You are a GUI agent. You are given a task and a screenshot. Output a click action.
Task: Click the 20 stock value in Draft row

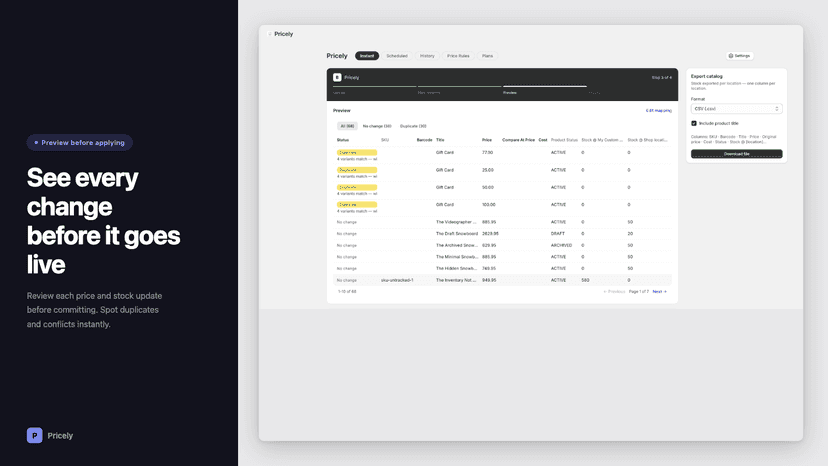(x=630, y=234)
